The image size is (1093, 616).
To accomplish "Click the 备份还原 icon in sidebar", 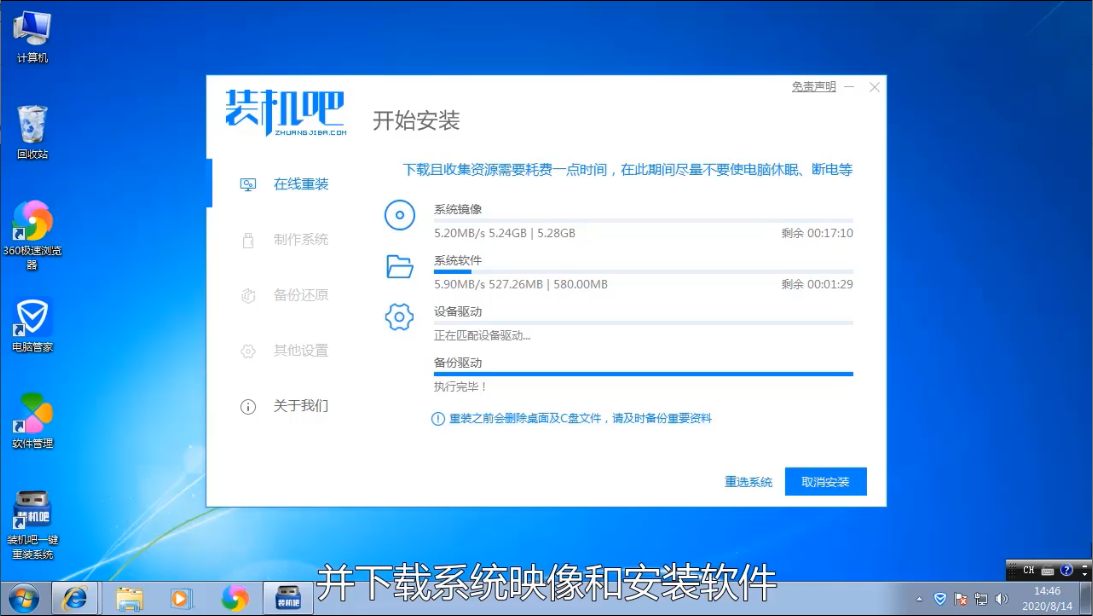I will [x=249, y=295].
